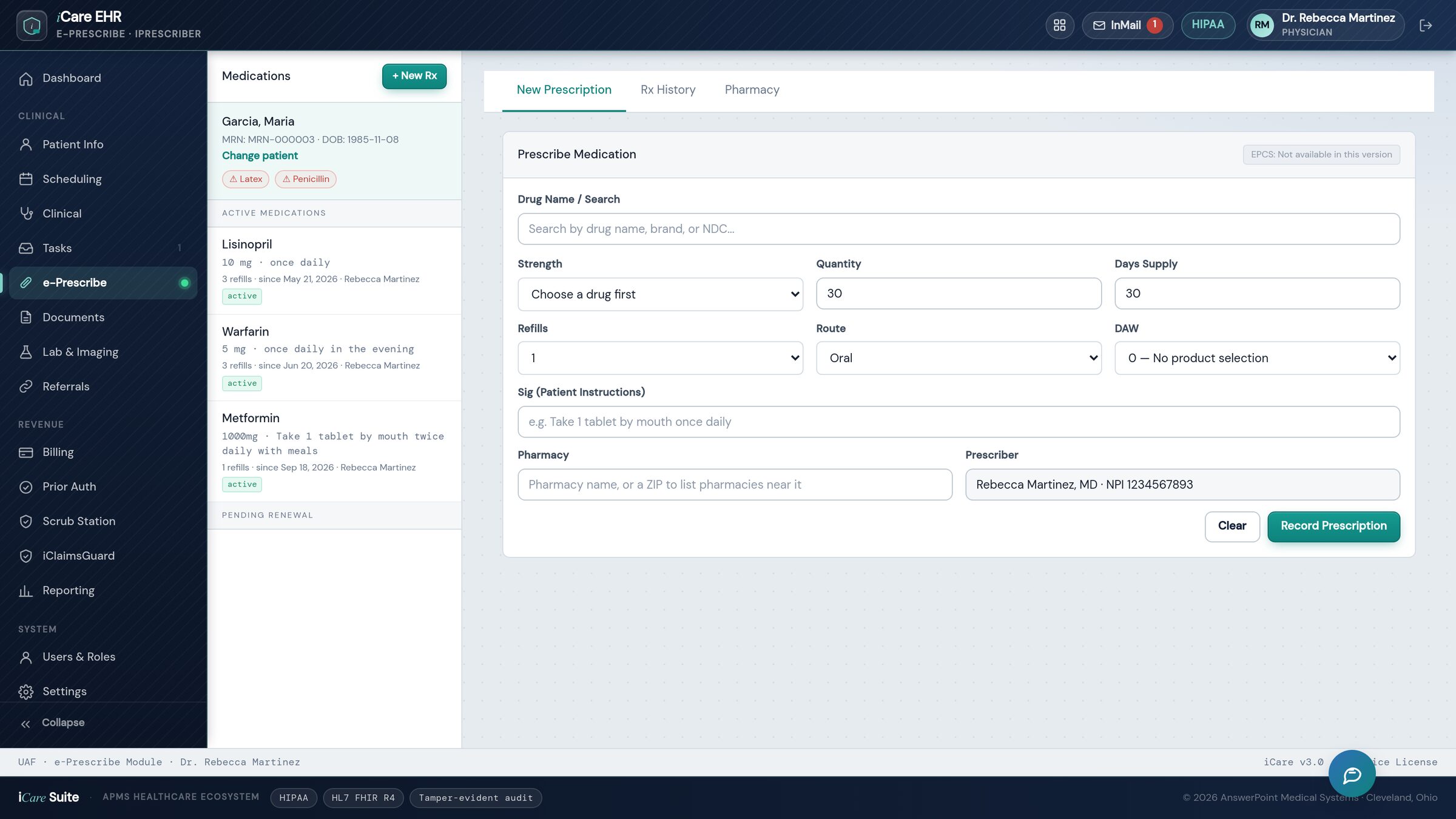Open Billing section in sidebar

[103, 452]
